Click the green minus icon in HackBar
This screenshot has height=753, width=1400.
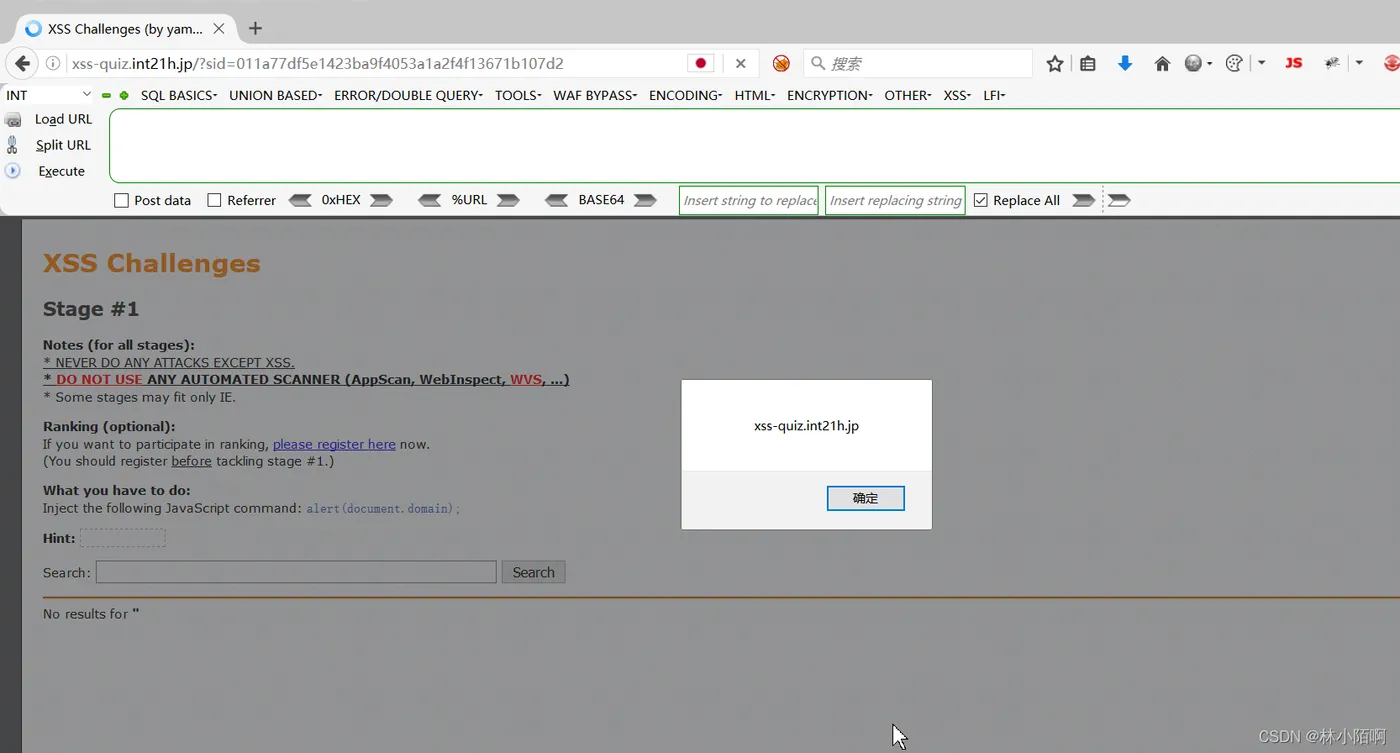(x=106, y=96)
